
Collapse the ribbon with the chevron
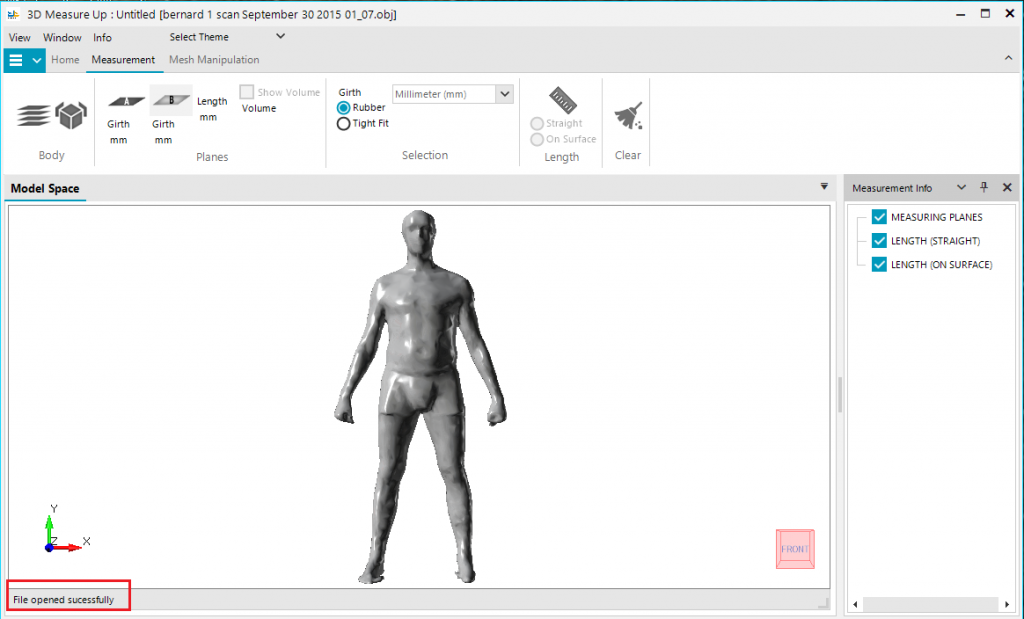tap(1008, 60)
